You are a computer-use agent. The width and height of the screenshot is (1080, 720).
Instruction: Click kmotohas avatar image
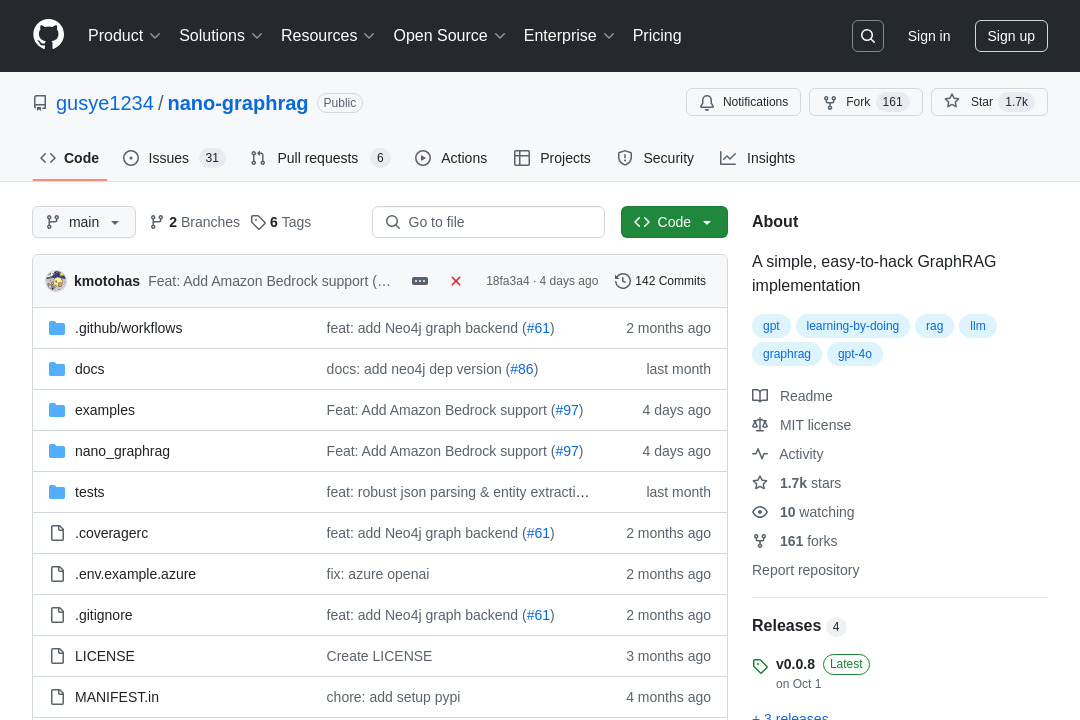56,281
